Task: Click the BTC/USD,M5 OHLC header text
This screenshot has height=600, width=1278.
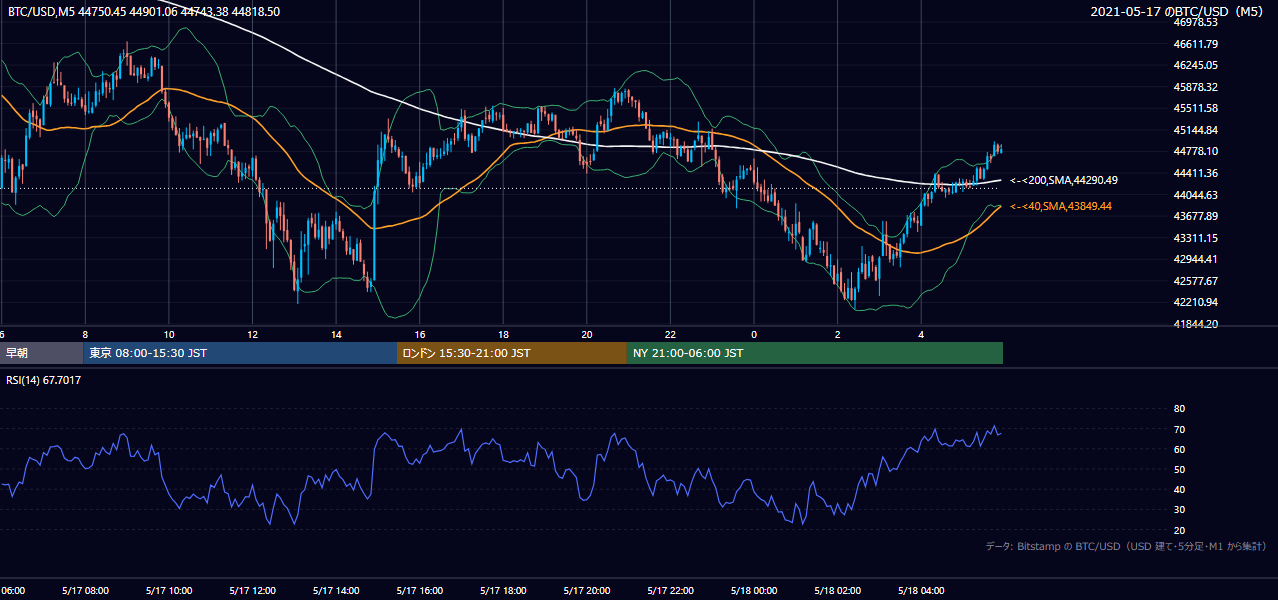Action: (144, 12)
